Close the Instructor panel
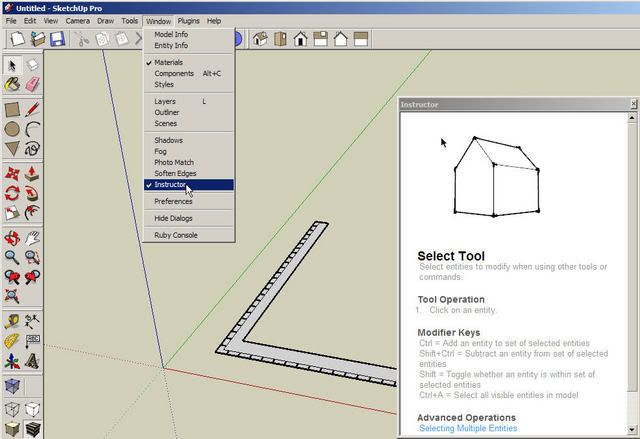The image size is (640, 439). 633,104
